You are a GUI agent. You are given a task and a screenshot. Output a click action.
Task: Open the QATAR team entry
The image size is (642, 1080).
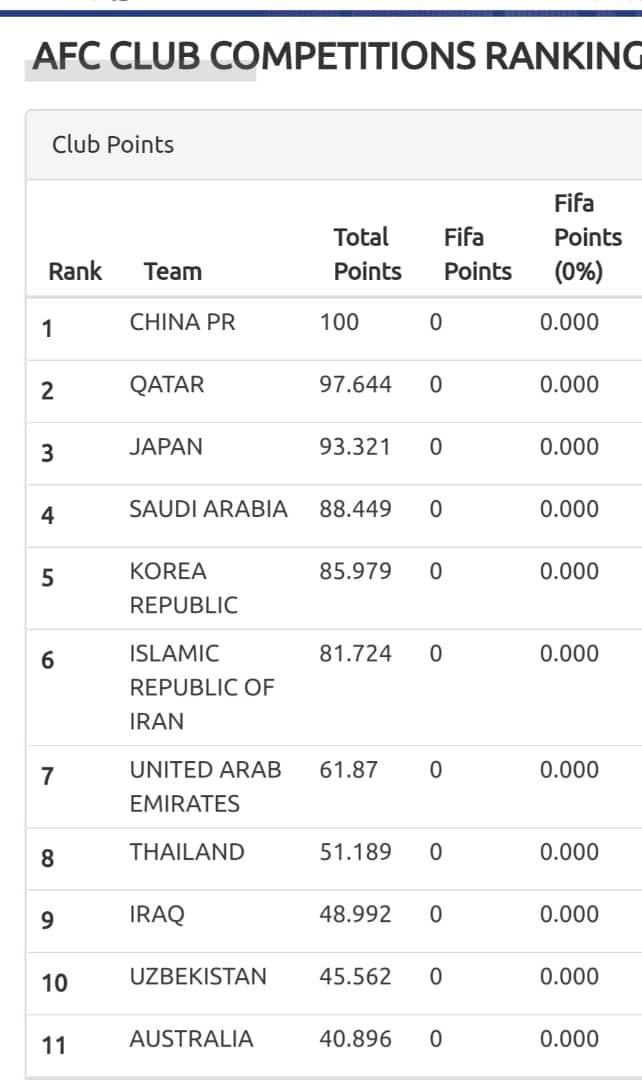pos(166,385)
